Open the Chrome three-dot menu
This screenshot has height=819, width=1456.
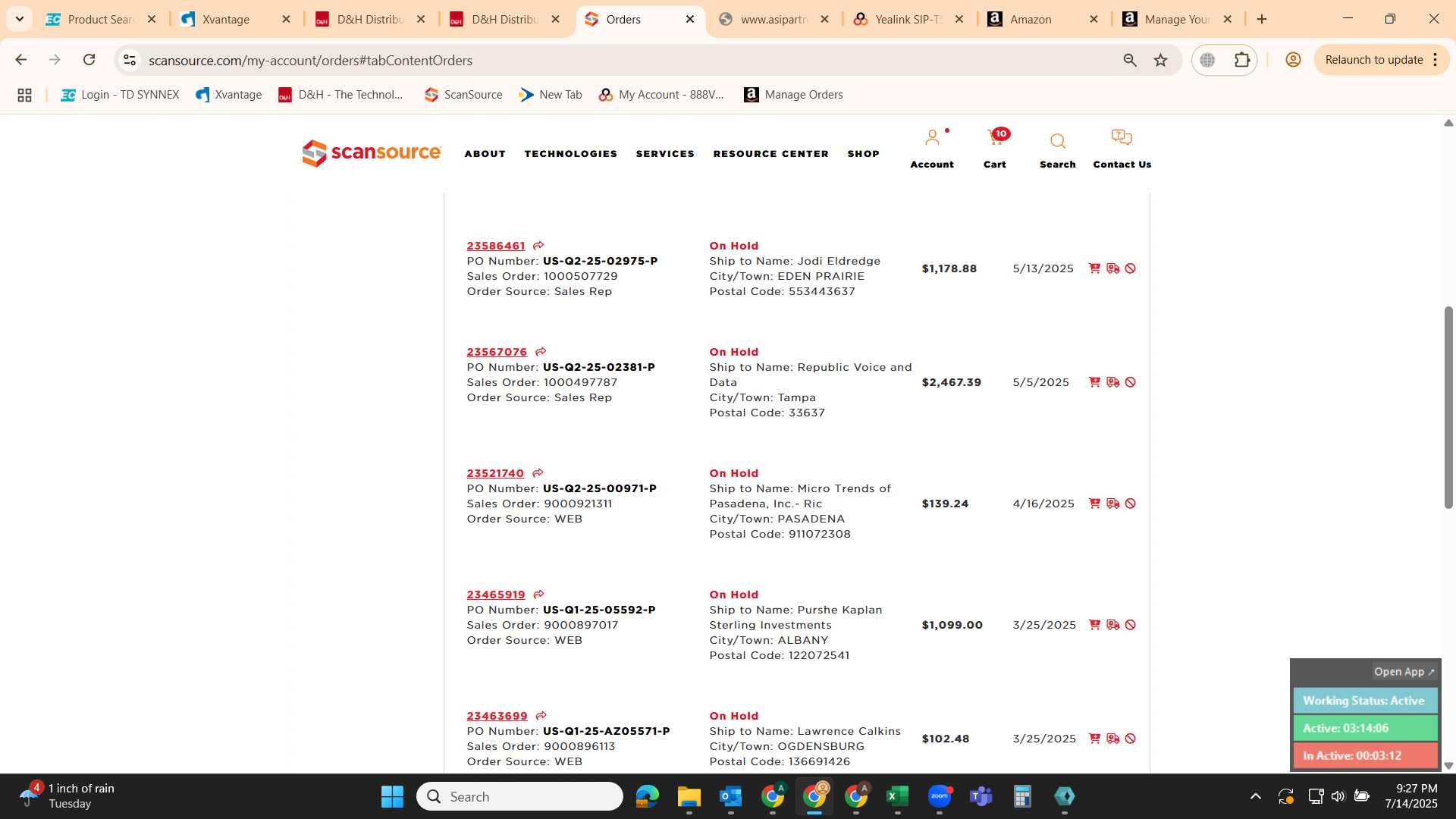tap(1436, 60)
